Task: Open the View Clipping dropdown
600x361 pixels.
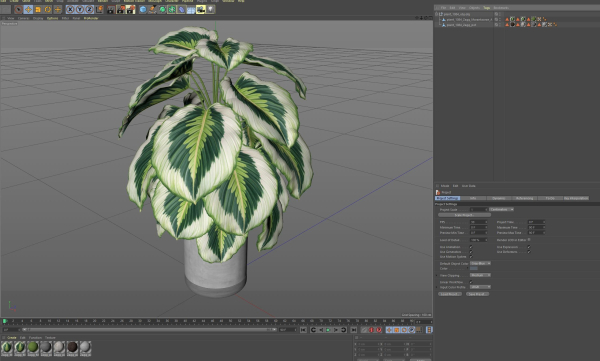Action: point(480,275)
